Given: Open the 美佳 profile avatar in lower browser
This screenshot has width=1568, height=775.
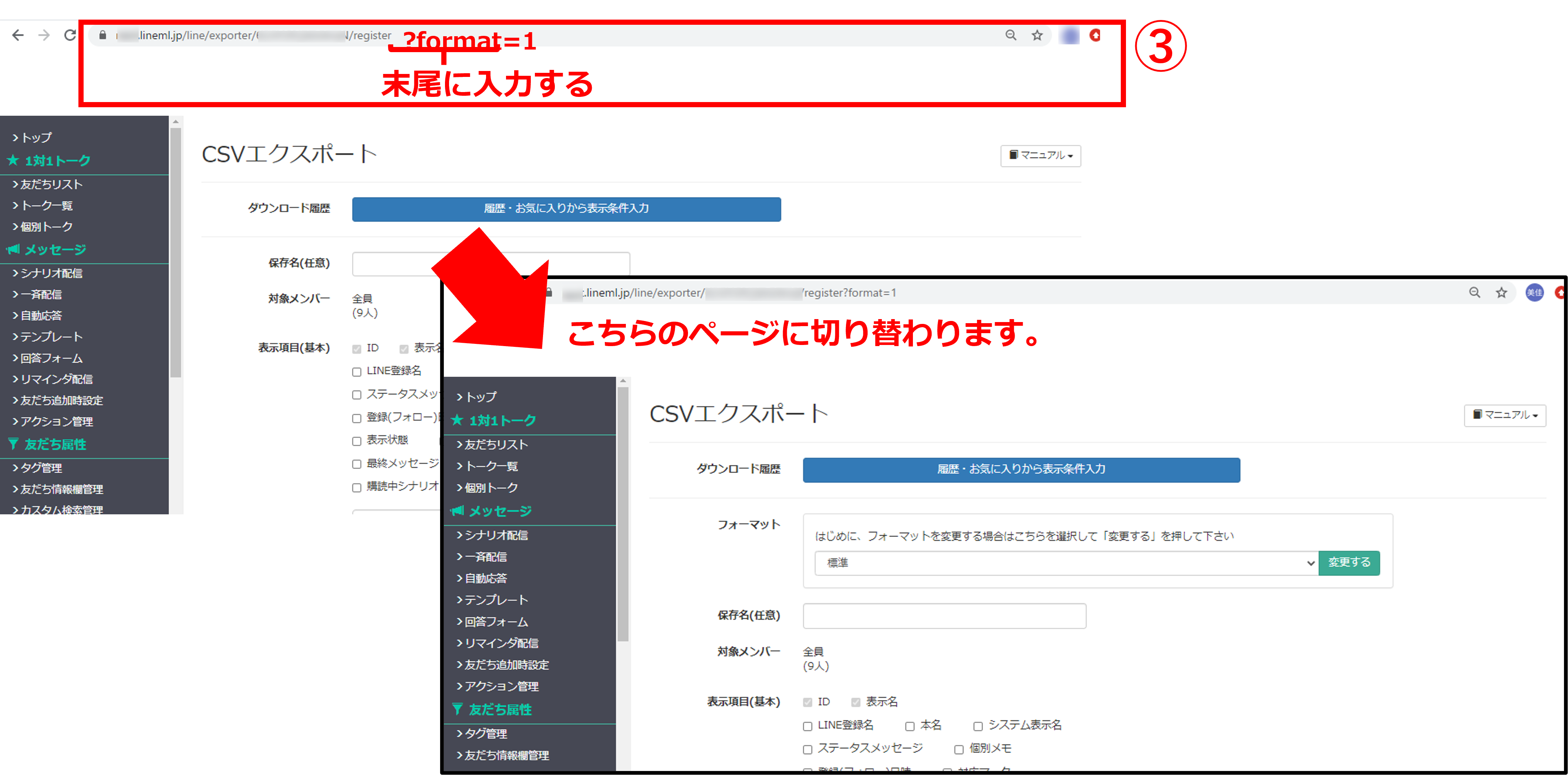Looking at the screenshot, I should coord(1534,292).
